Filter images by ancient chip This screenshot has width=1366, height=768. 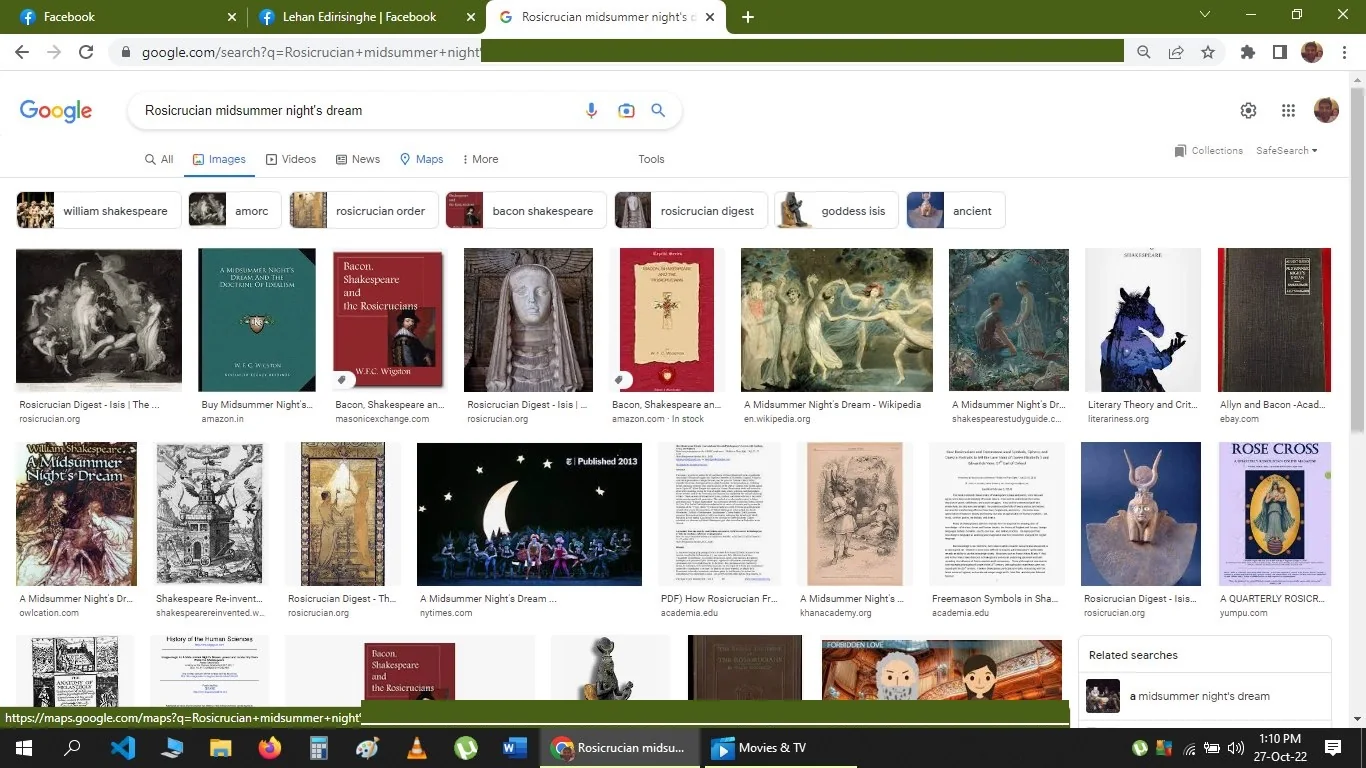[956, 211]
